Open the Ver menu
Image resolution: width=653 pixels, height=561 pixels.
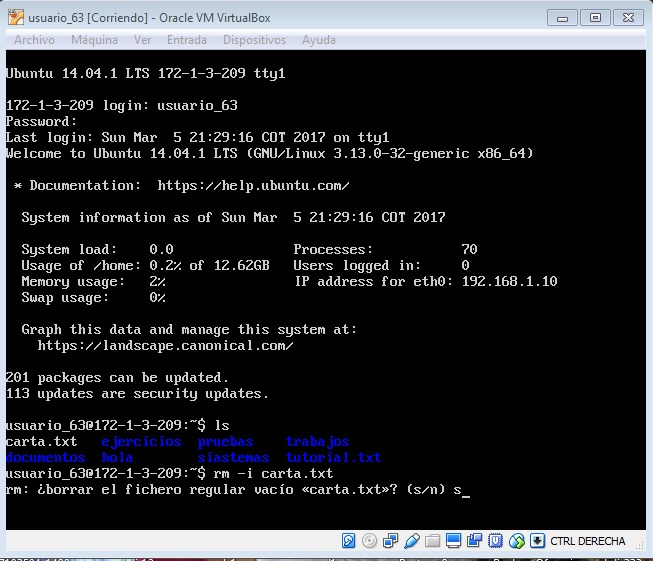(142, 40)
